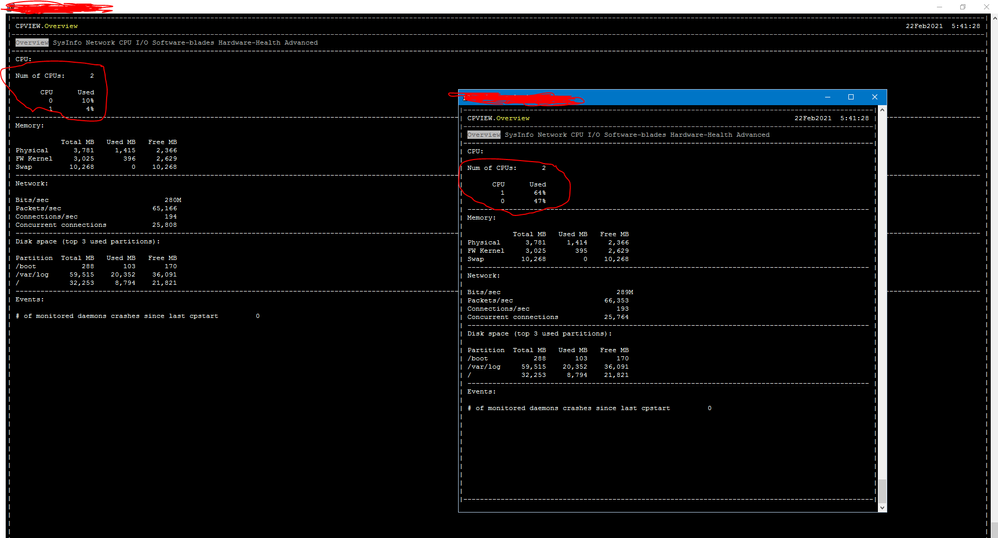Close the front CPVIEW terminal window

pos(874,97)
